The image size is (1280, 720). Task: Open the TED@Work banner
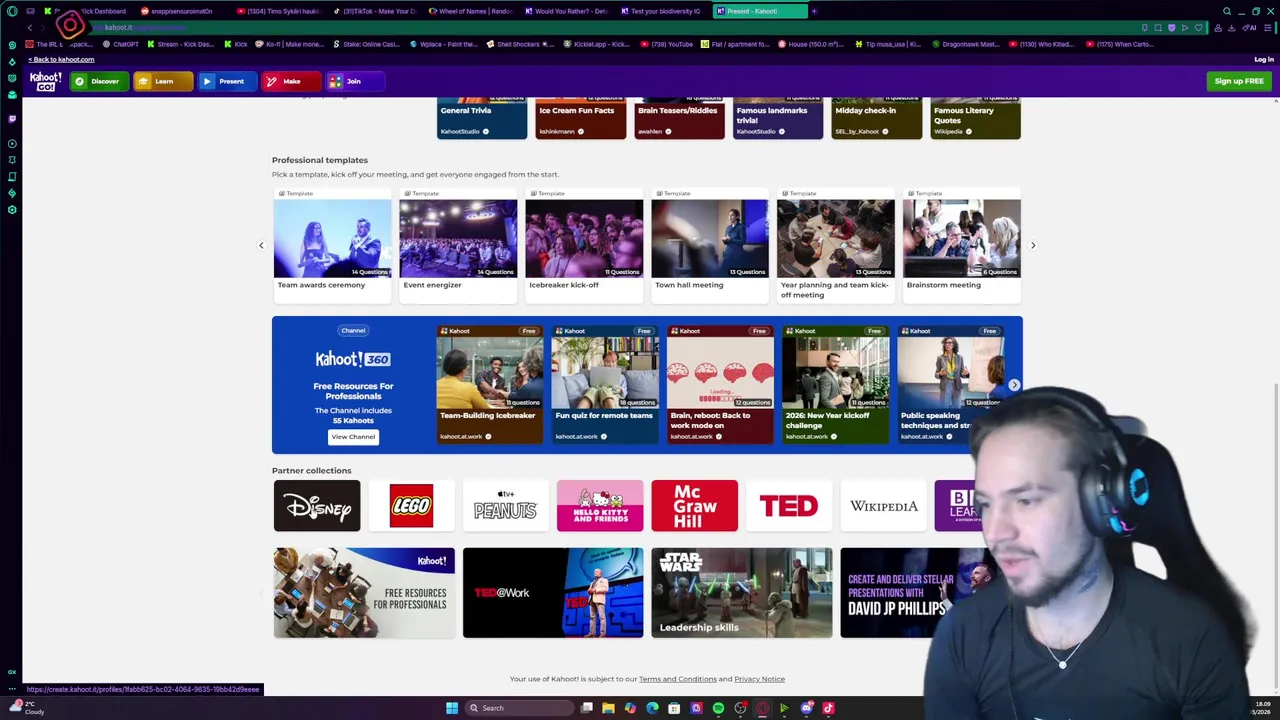coord(553,592)
